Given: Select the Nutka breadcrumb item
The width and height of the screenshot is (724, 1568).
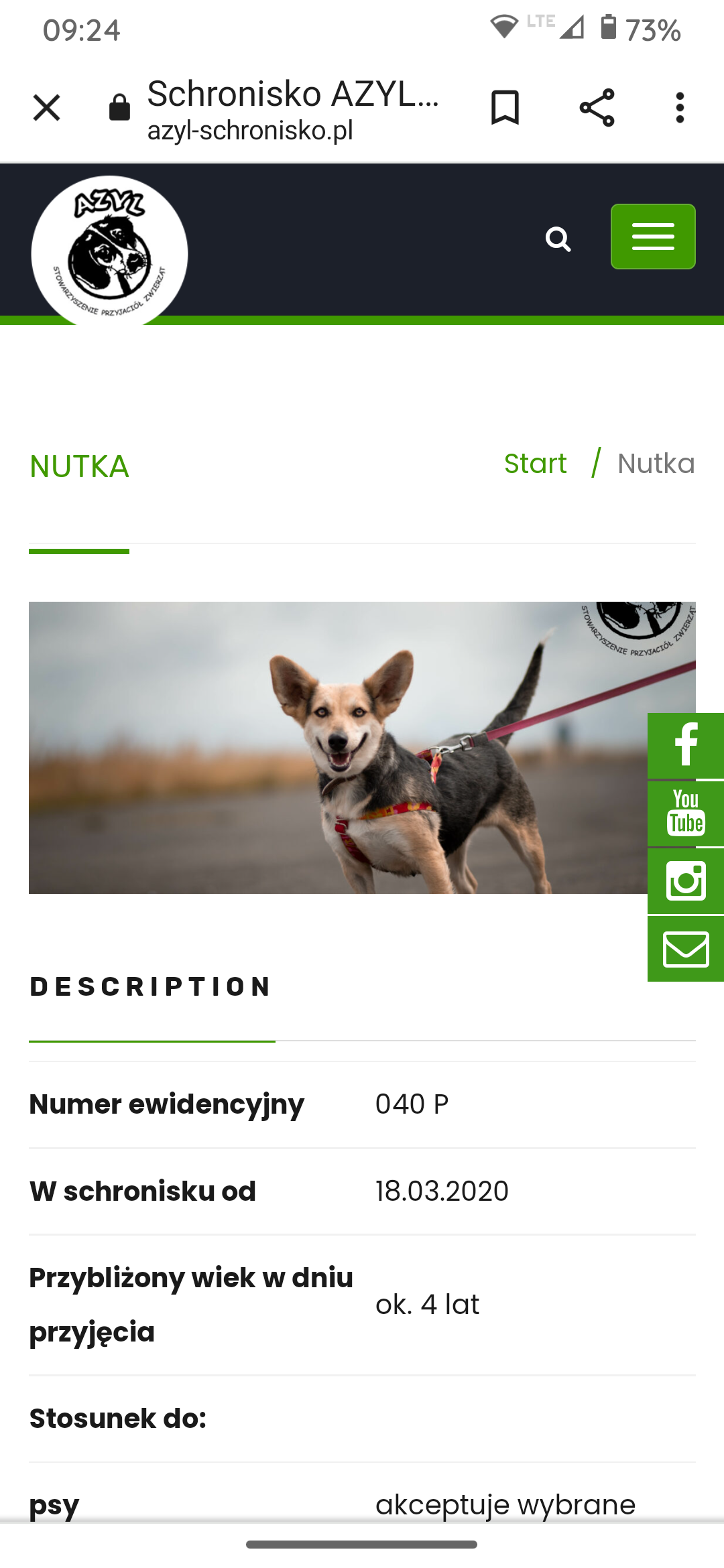Looking at the screenshot, I should click(x=656, y=464).
